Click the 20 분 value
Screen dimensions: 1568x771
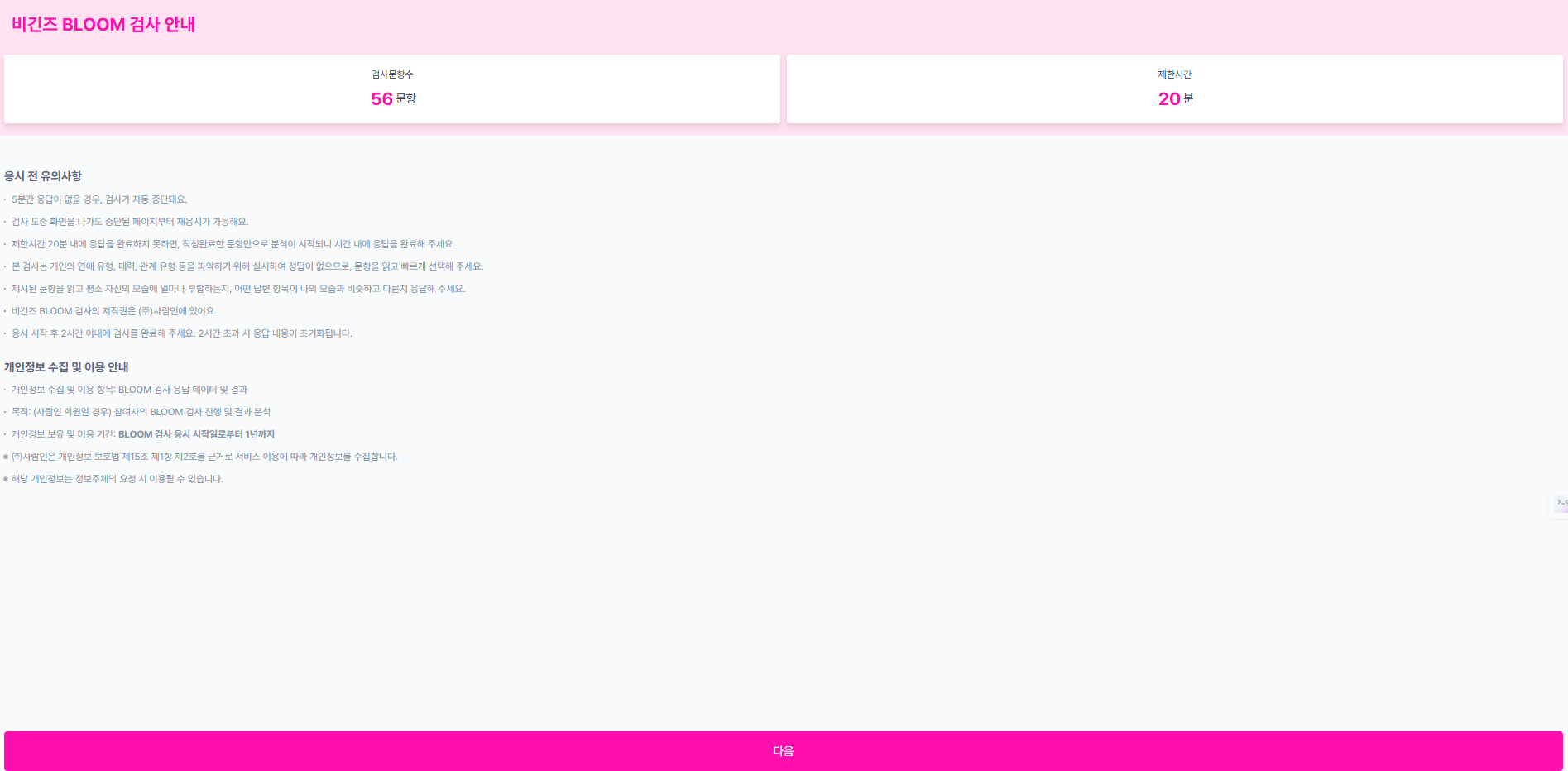tap(1175, 98)
